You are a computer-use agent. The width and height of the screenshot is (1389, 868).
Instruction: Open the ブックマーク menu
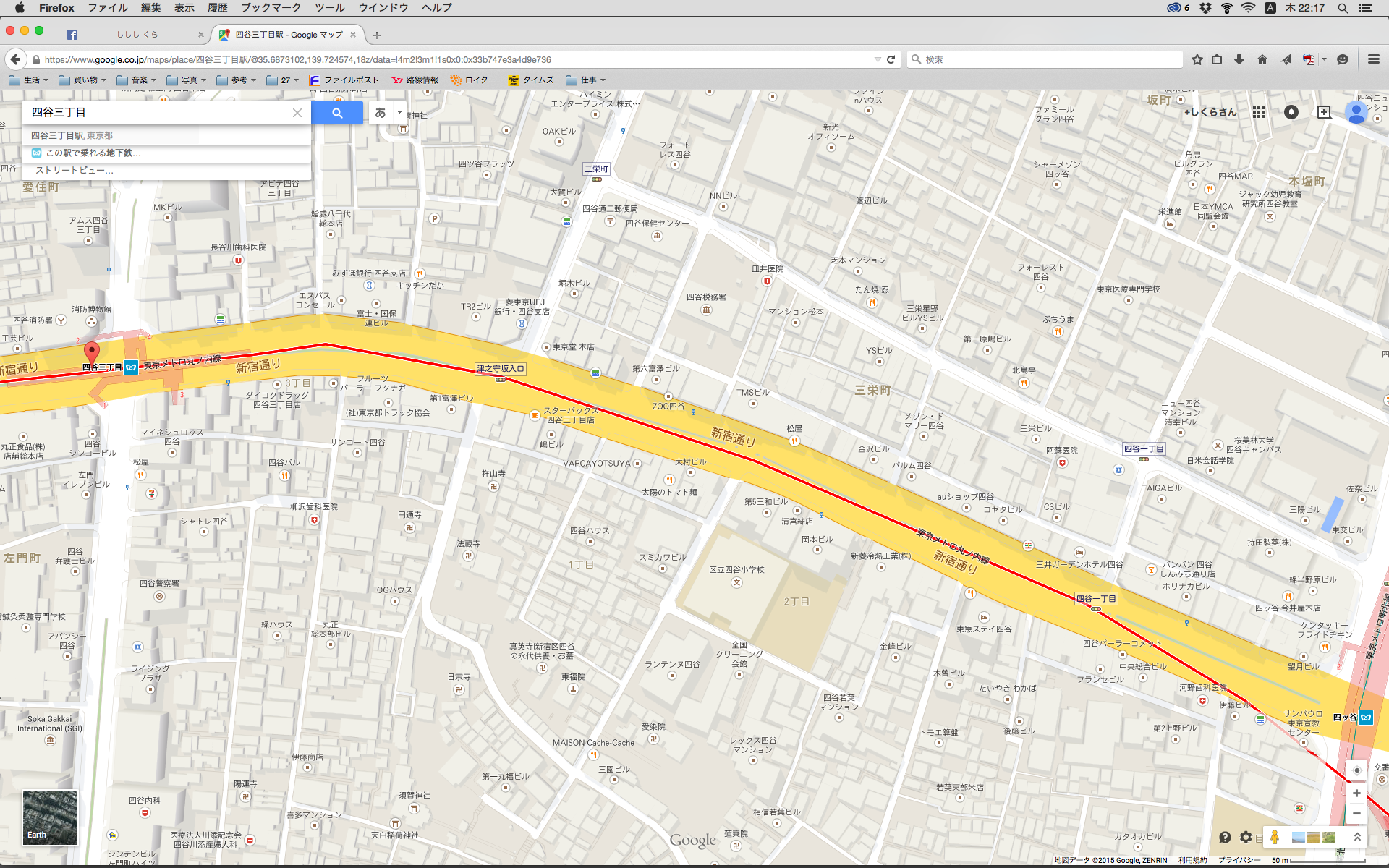(271, 8)
